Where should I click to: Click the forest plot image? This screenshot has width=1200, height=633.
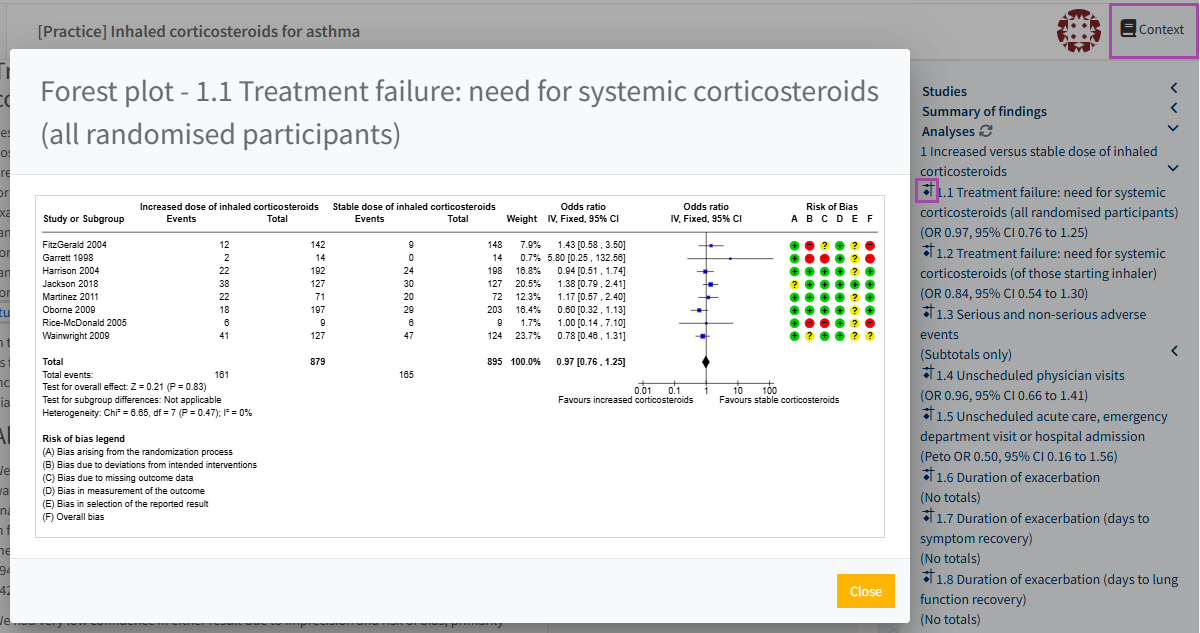[460, 365]
